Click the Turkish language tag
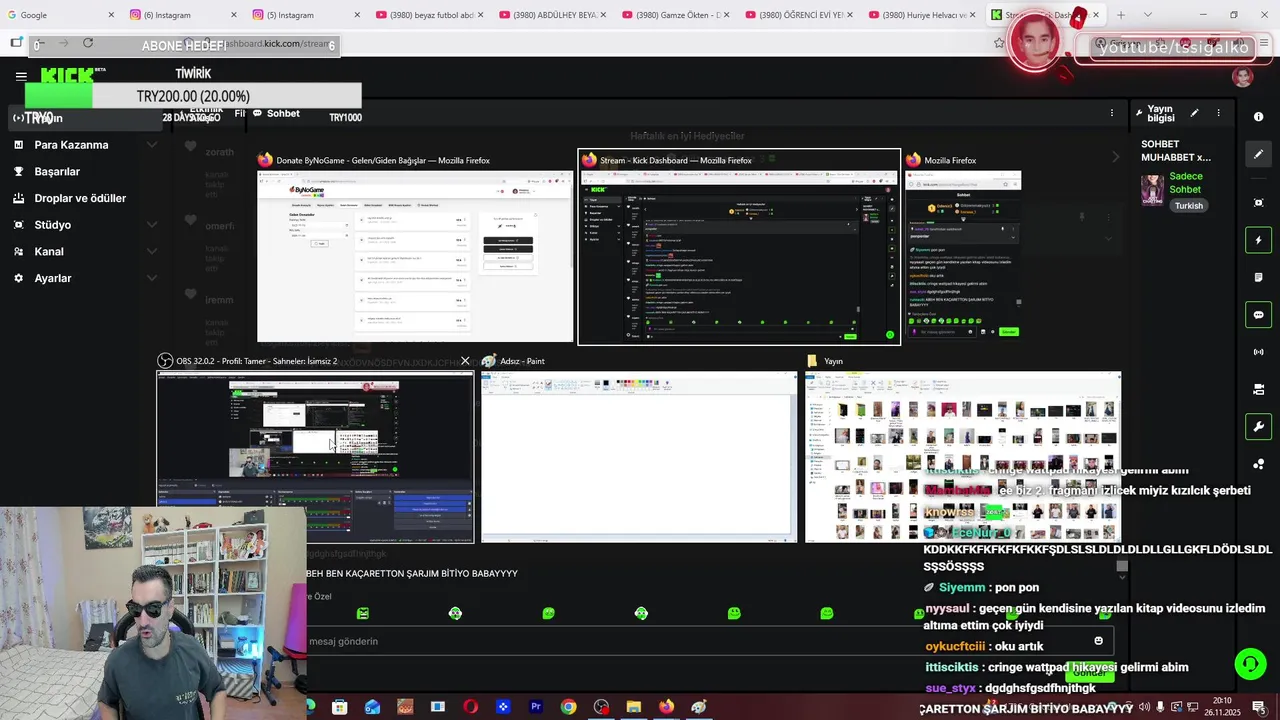This screenshot has height=720, width=1280. (x=1189, y=206)
